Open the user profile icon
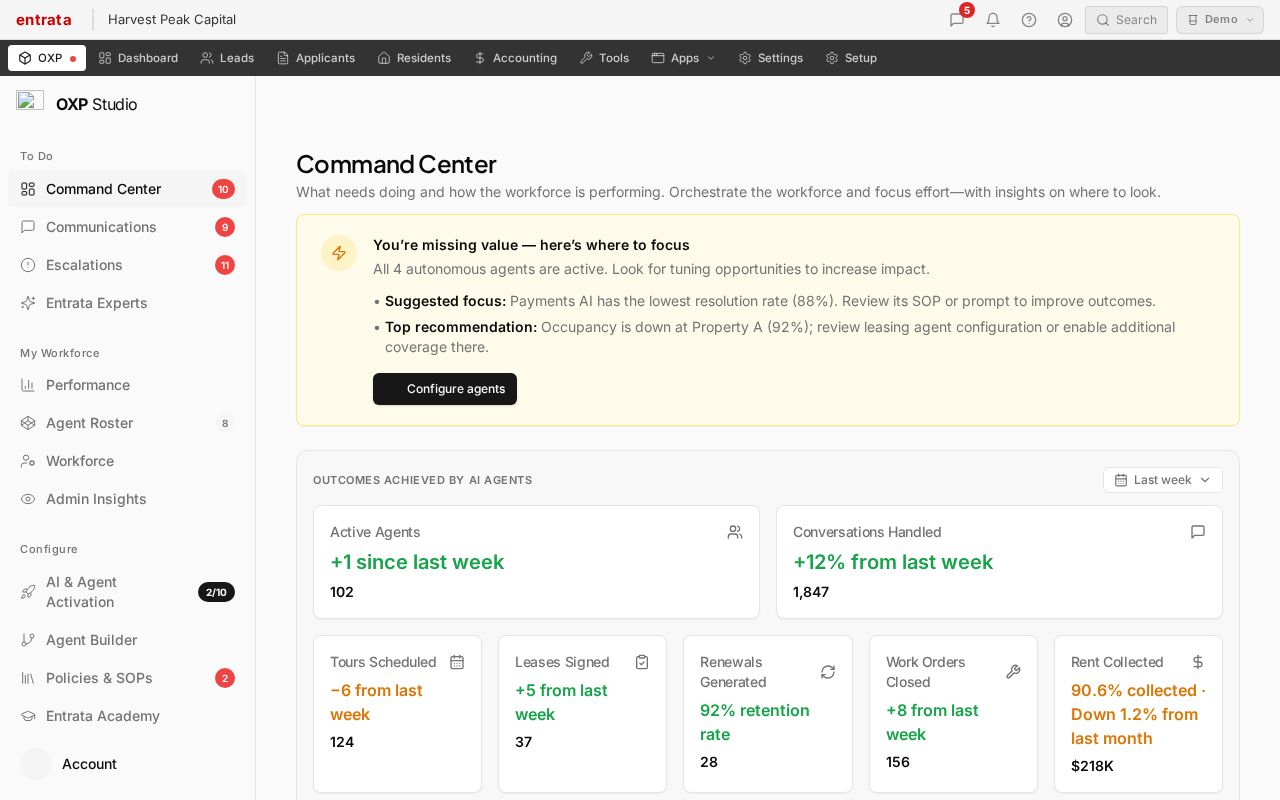The height and width of the screenshot is (800, 1280). coord(1065,20)
